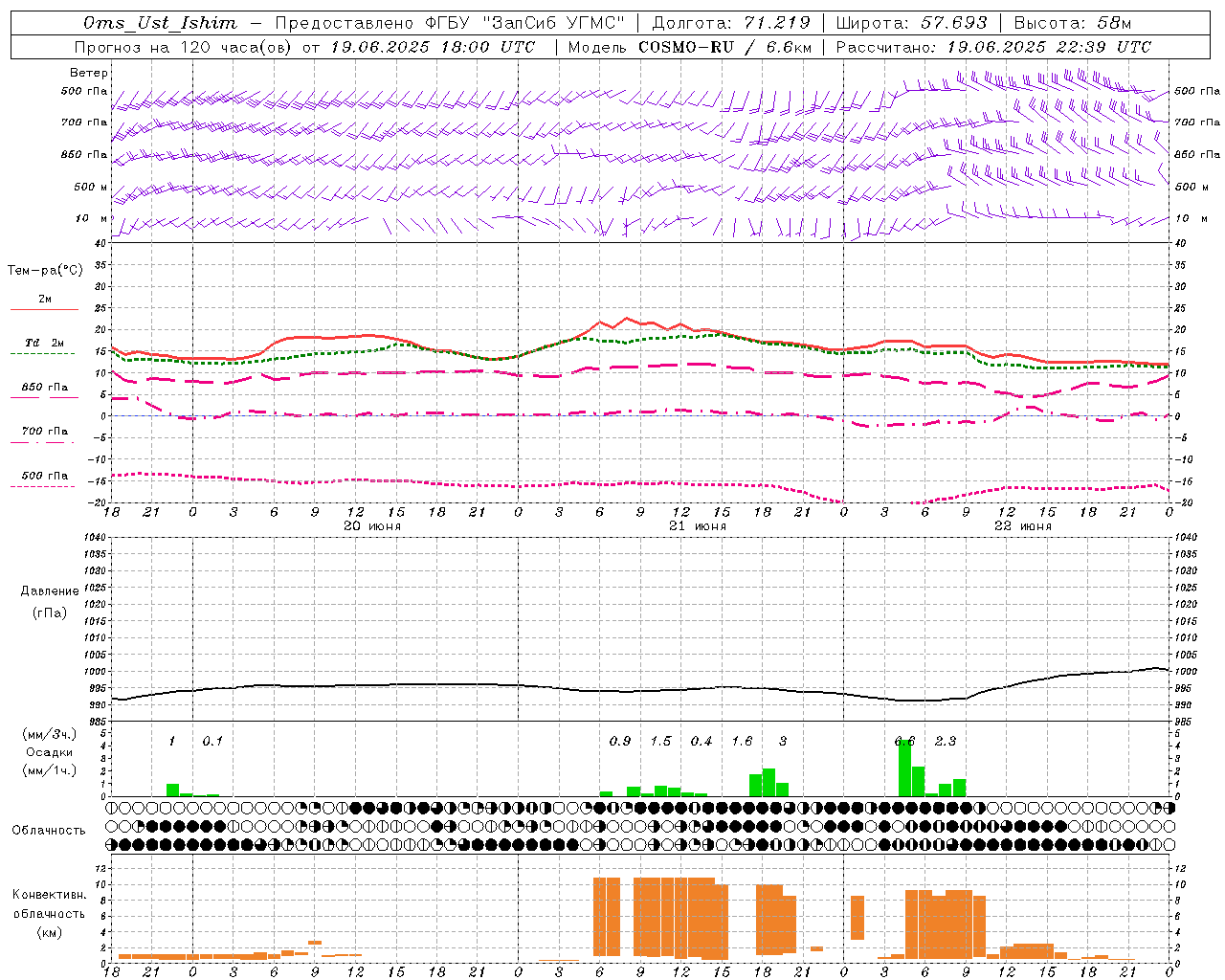The image size is (1225, 980).
Task: Click Рассчитано: 19.06.2025 22:39 UTC timestamp
Action: click(x=993, y=47)
